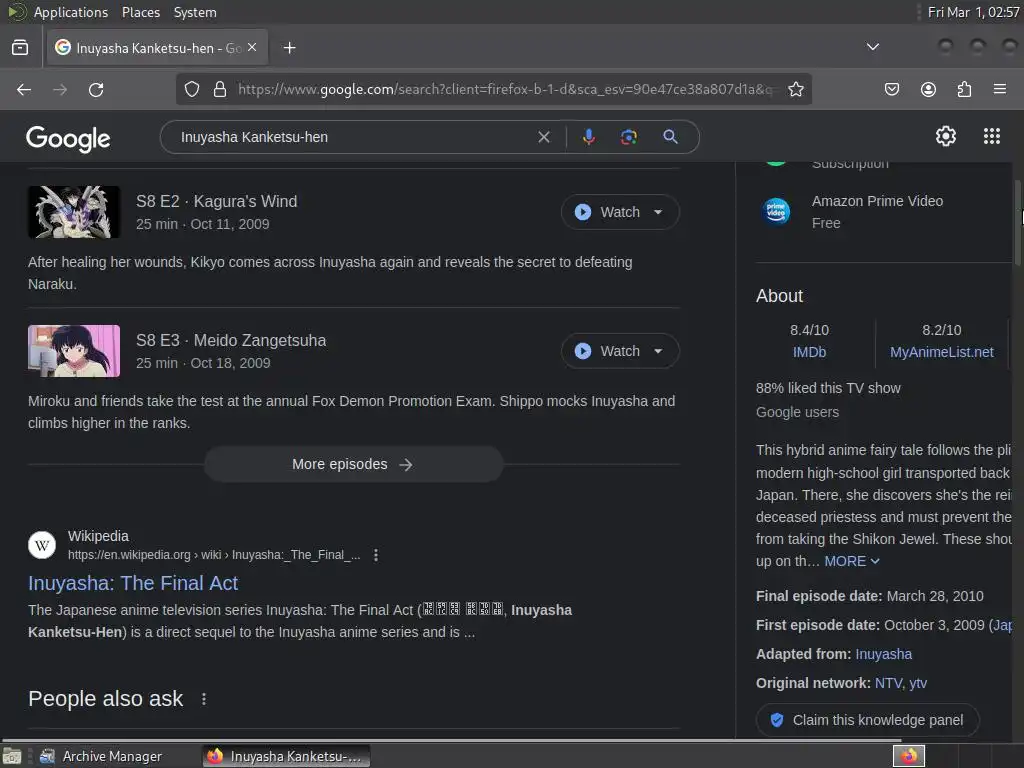Screen dimensions: 1024x768
Task: Click the show desktop taskbar icon
Action: 12,756
